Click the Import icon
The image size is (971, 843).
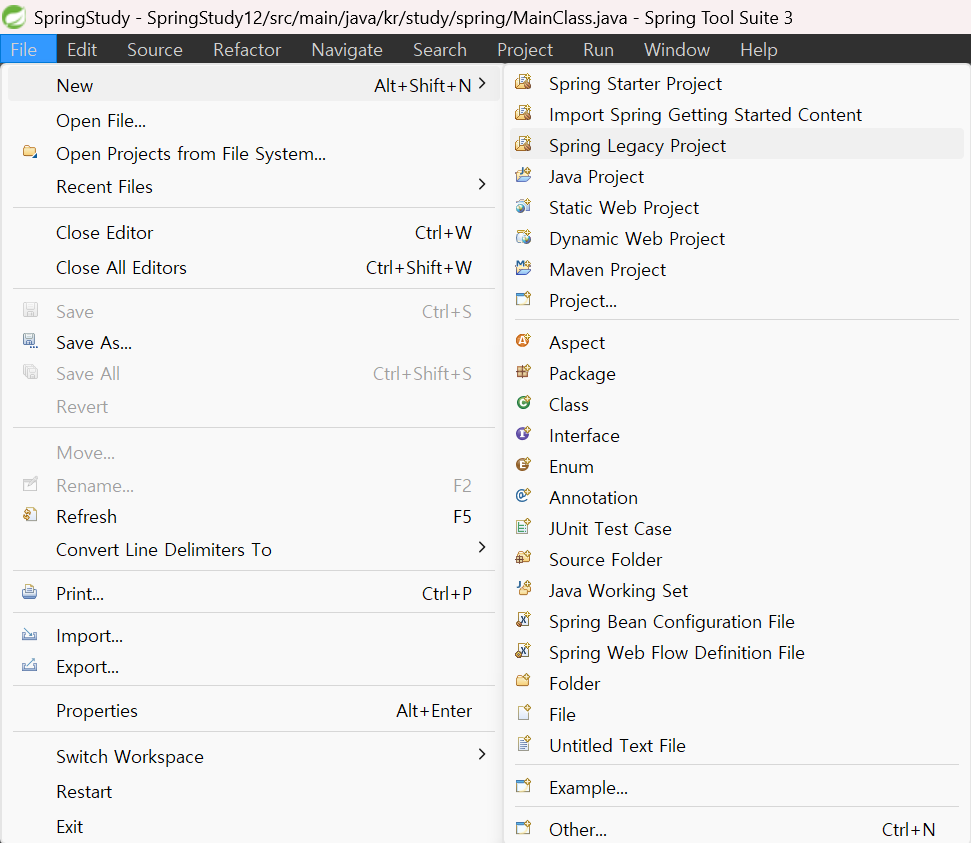coord(30,635)
